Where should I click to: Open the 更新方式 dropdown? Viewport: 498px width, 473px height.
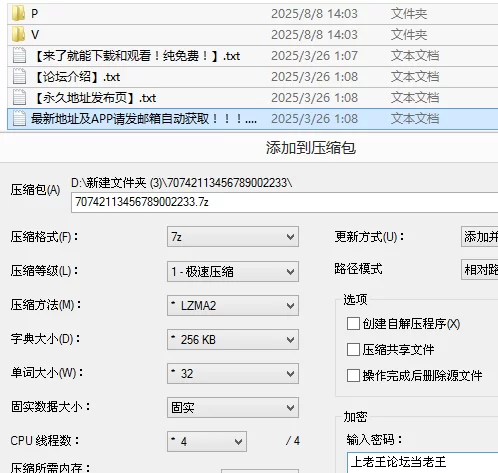tap(479, 237)
